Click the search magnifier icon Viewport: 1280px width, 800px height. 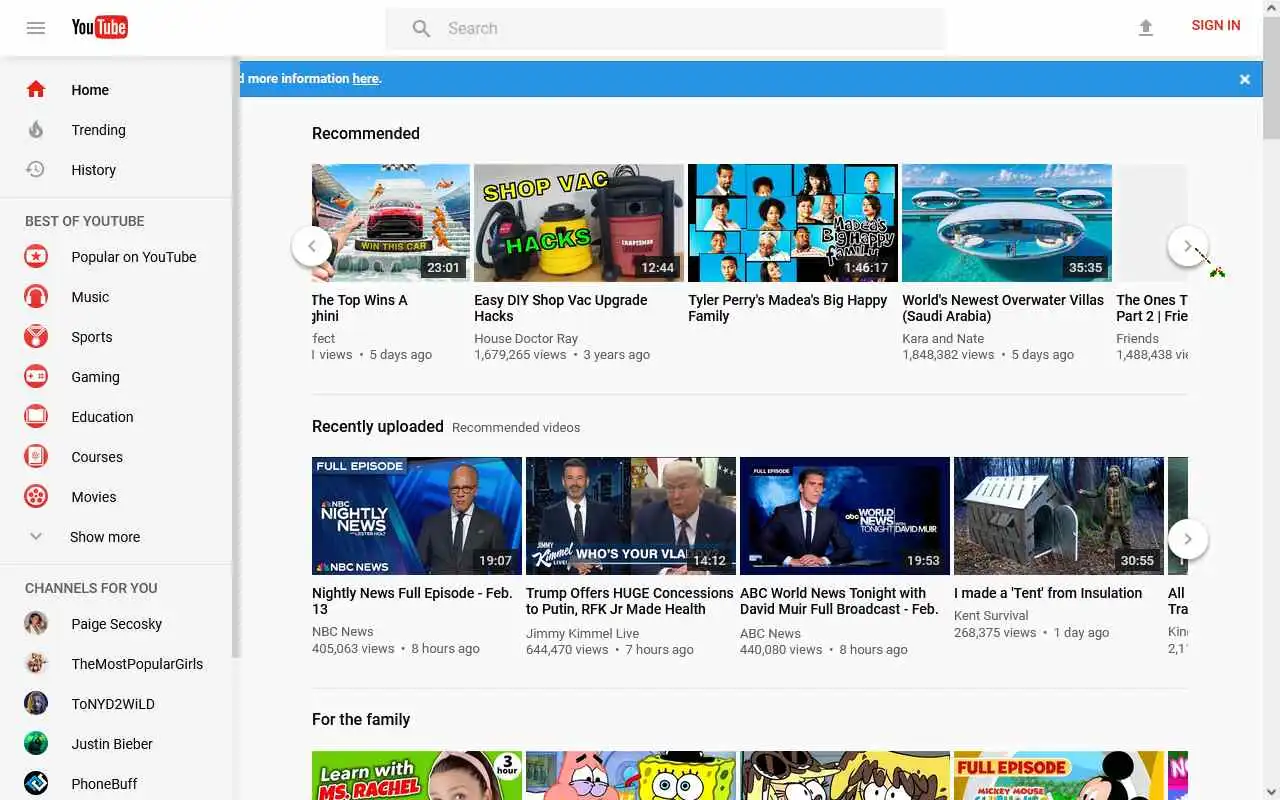click(421, 29)
